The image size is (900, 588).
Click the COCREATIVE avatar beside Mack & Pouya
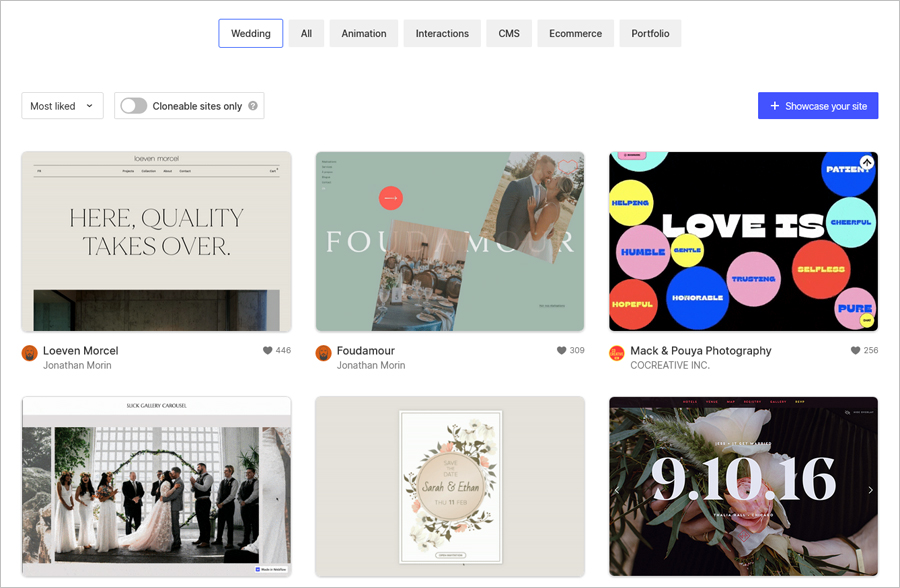tap(617, 353)
